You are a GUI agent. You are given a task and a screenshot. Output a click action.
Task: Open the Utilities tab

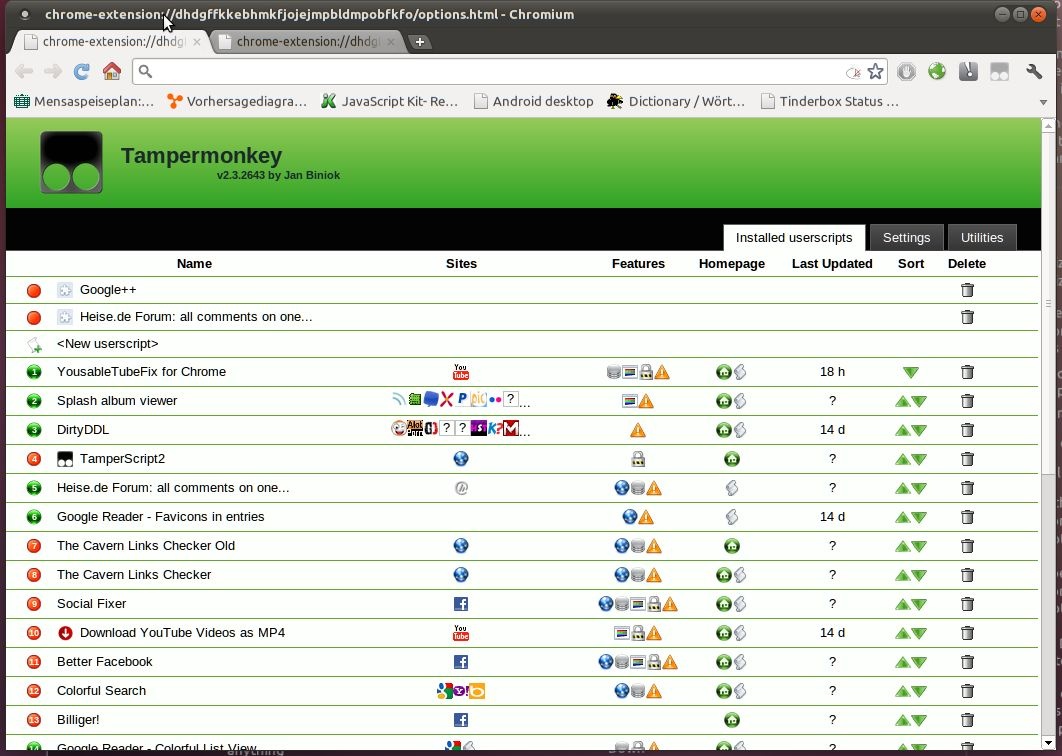point(981,238)
